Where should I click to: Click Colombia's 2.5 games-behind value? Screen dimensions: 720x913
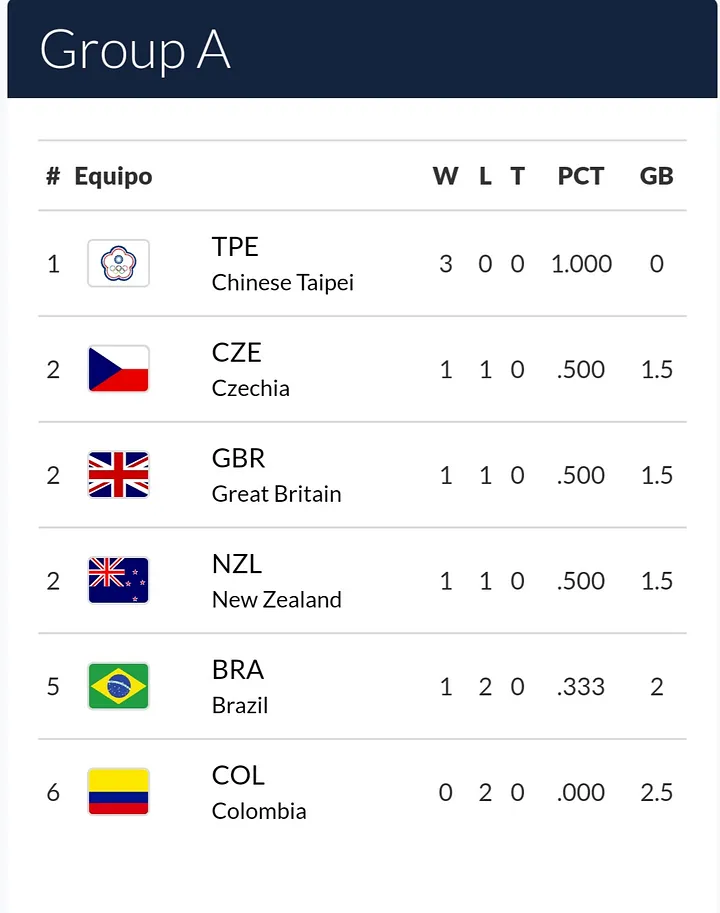tap(657, 792)
